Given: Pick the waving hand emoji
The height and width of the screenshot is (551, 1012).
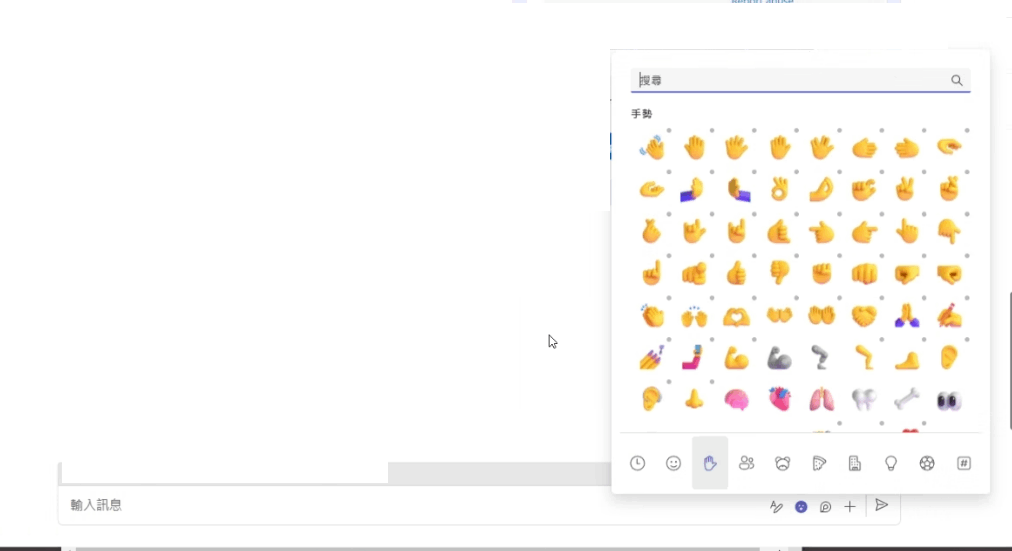Looking at the screenshot, I should [x=652, y=148].
